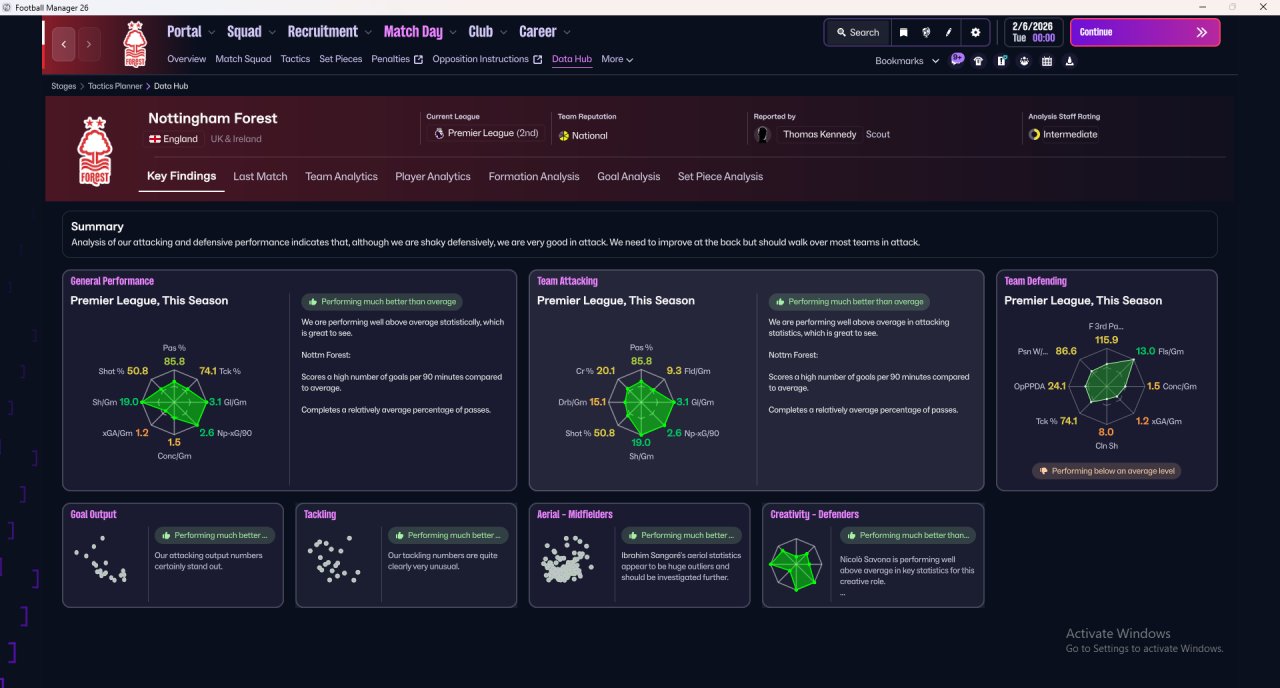Open the bookmark flag icon beside Search
Screen dimensions: 1280x688
pyautogui.click(x=903, y=32)
